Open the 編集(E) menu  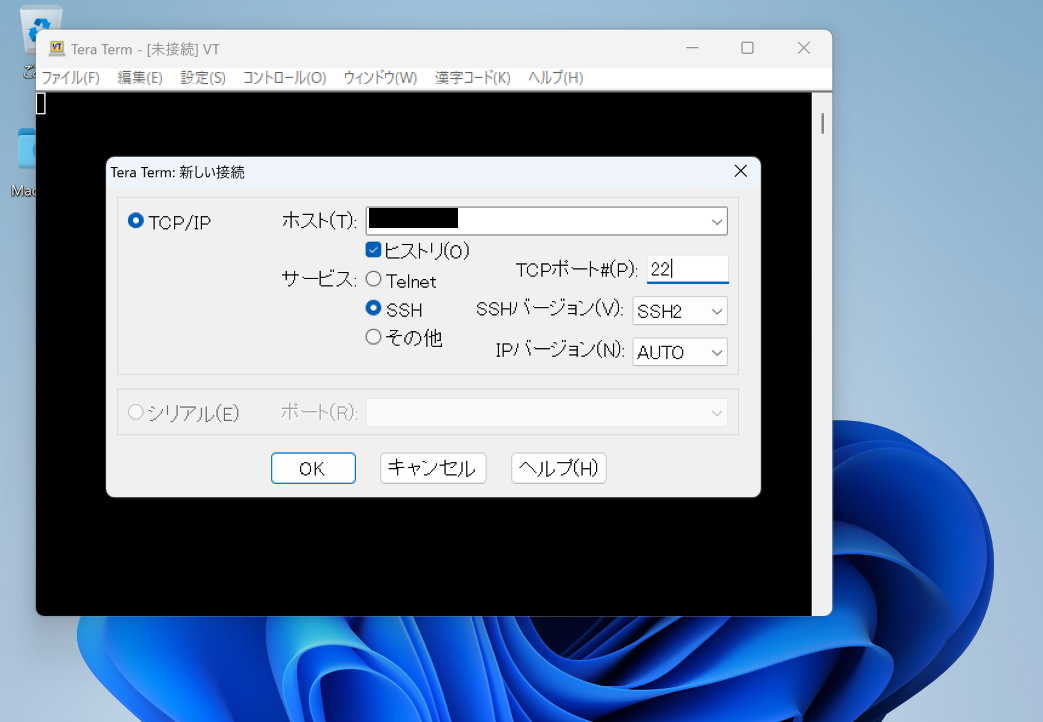[140, 78]
